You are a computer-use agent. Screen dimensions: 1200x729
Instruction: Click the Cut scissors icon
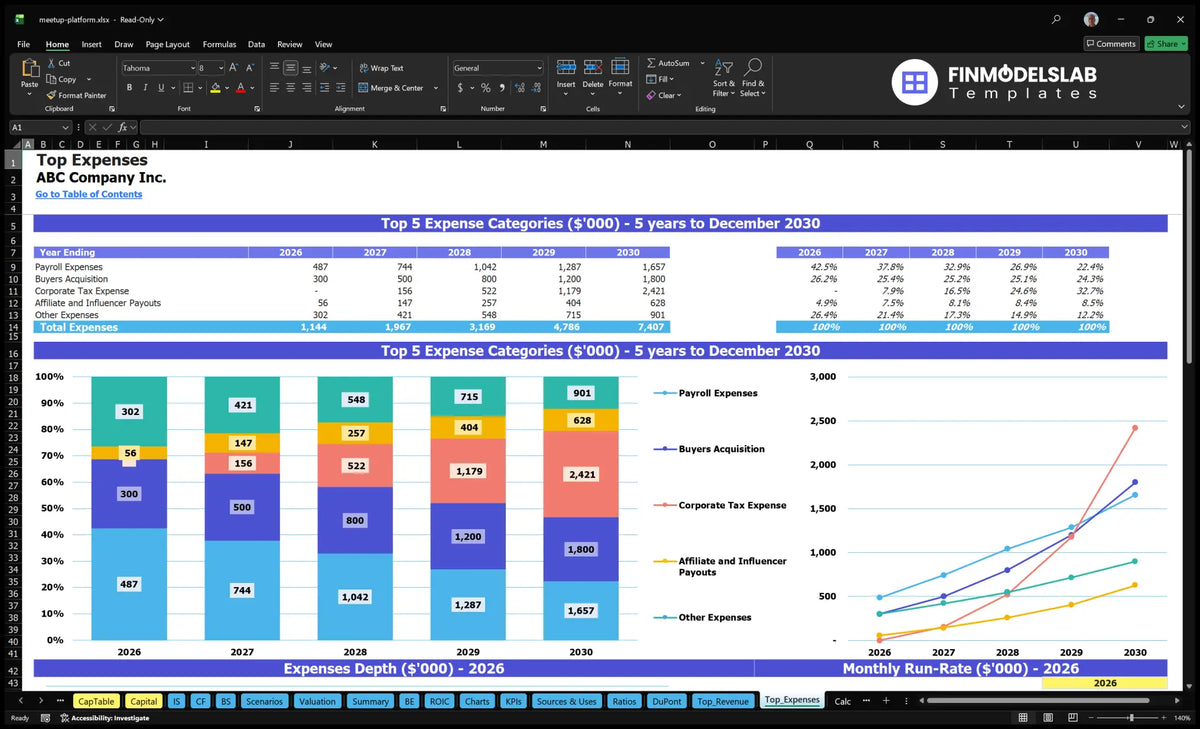(51, 63)
